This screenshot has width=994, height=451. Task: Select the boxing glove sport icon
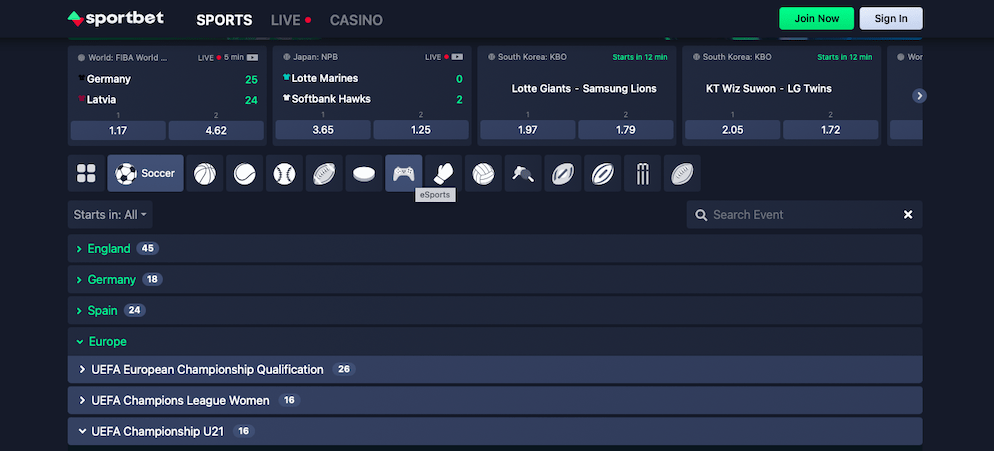coord(443,173)
